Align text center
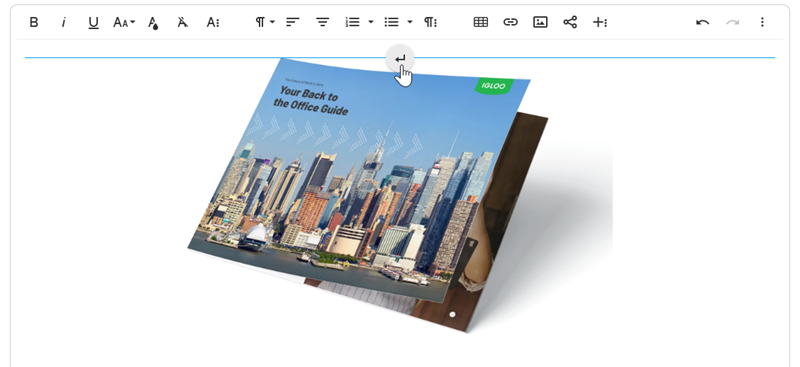Image resolution: width=800 pixels, height=367 pixels. 322,22
